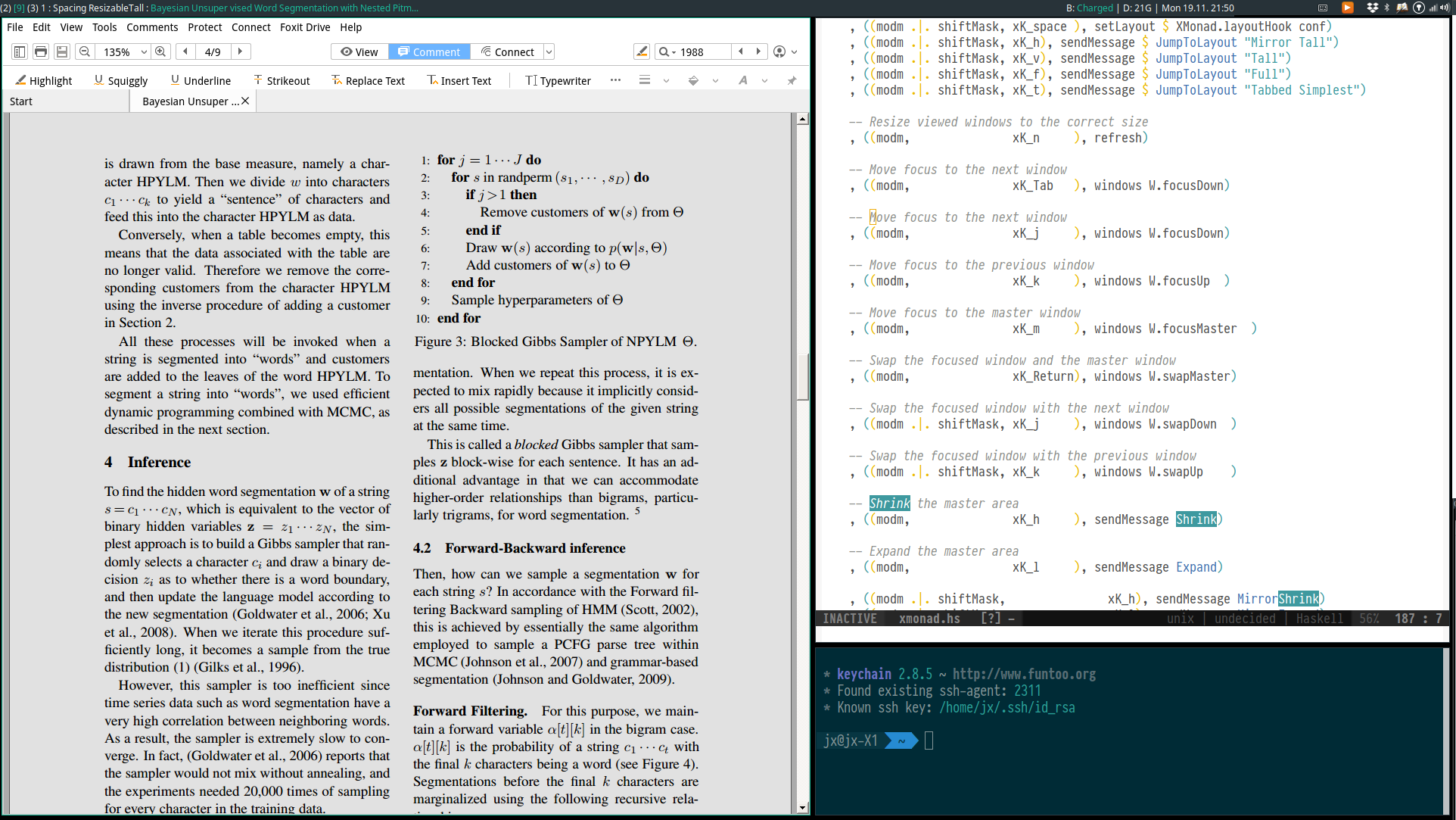Viewport: 1456px width, 820px height.
Task: Click the pin toolbar icon
Action: (x=792, y=80)
